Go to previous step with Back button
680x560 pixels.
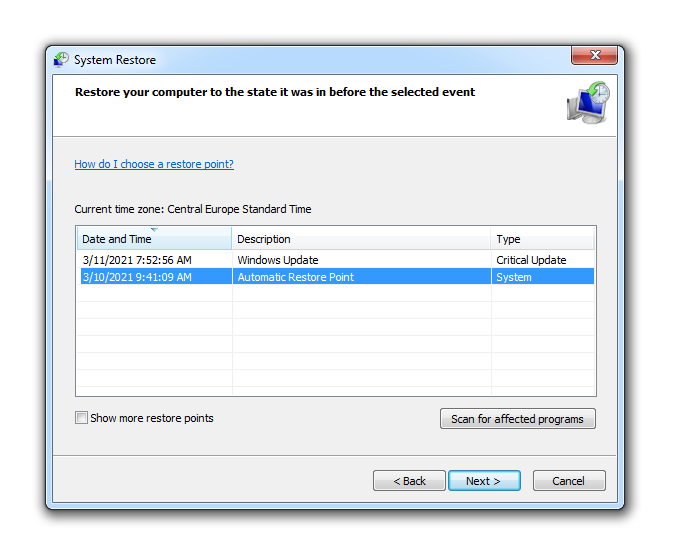pyautogui.click(x=409, y=481)
